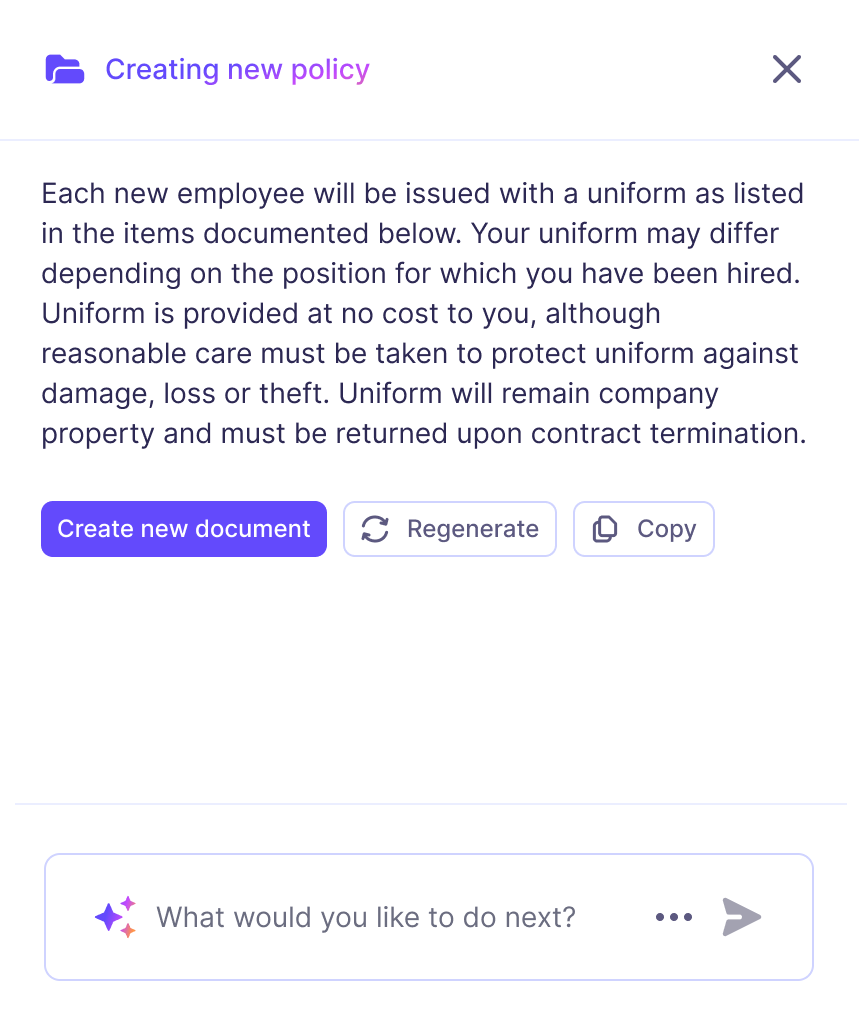Click the Create new document button
Image resolution: width=859 pixels, height=1032 pixels.
pyautogui.click(x=184, y=529)
